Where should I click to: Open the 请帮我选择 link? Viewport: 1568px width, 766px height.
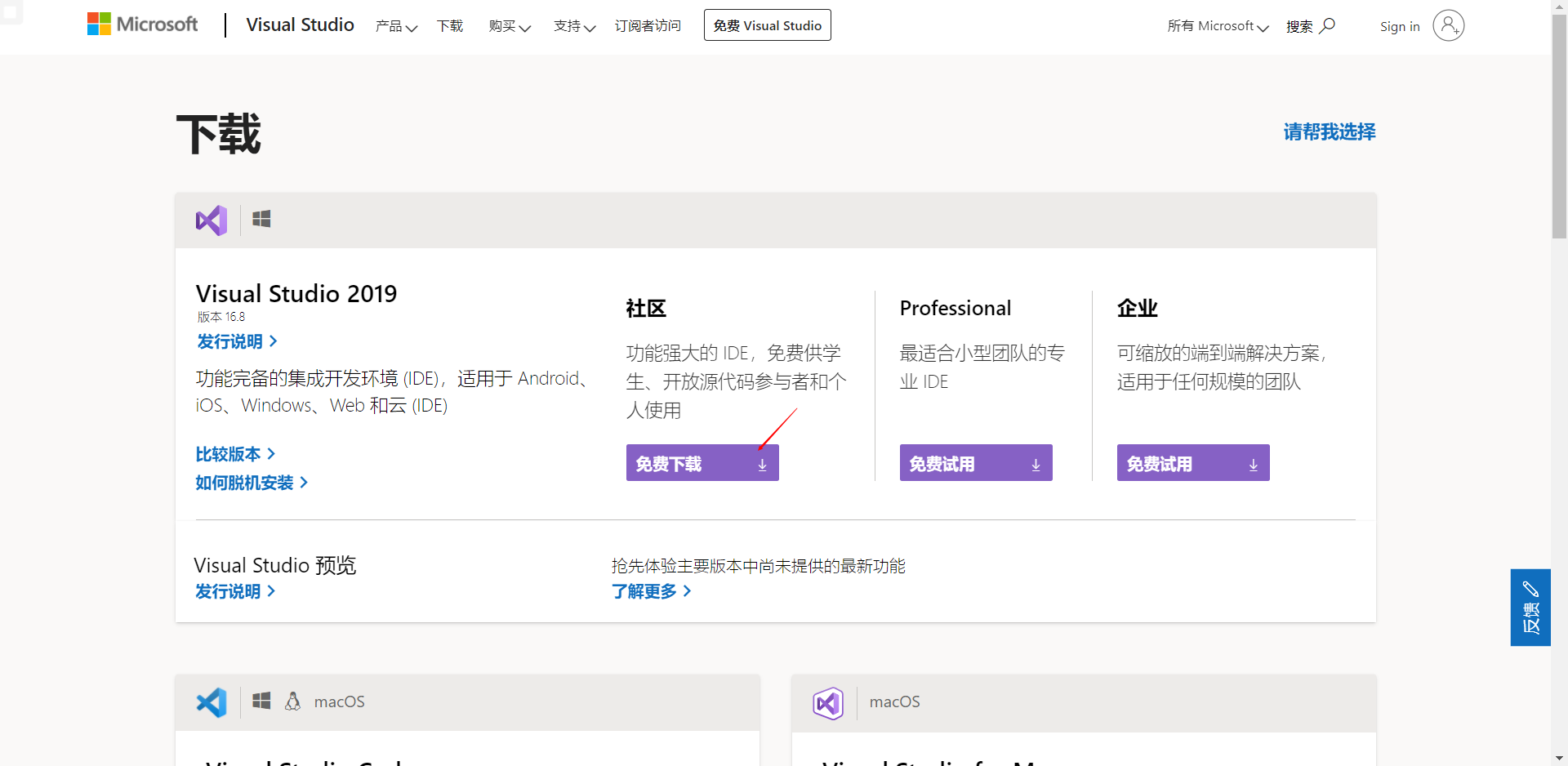[1330, 131]
